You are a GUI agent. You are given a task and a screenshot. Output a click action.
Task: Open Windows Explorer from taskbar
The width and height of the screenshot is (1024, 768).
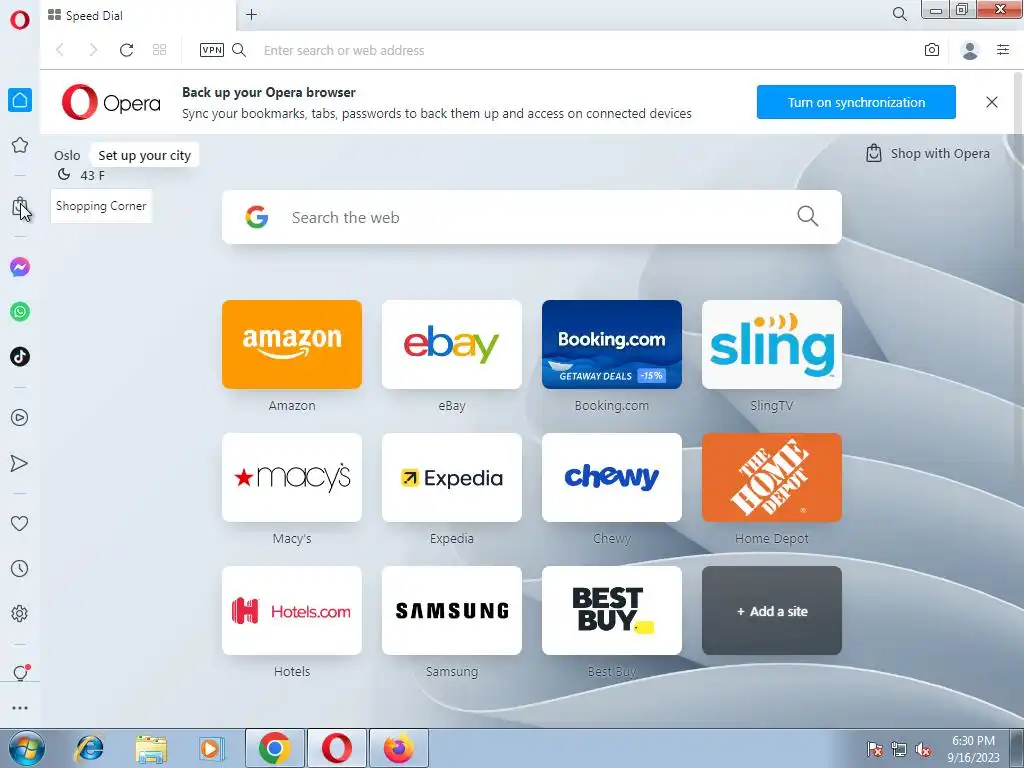pos(151,749)
